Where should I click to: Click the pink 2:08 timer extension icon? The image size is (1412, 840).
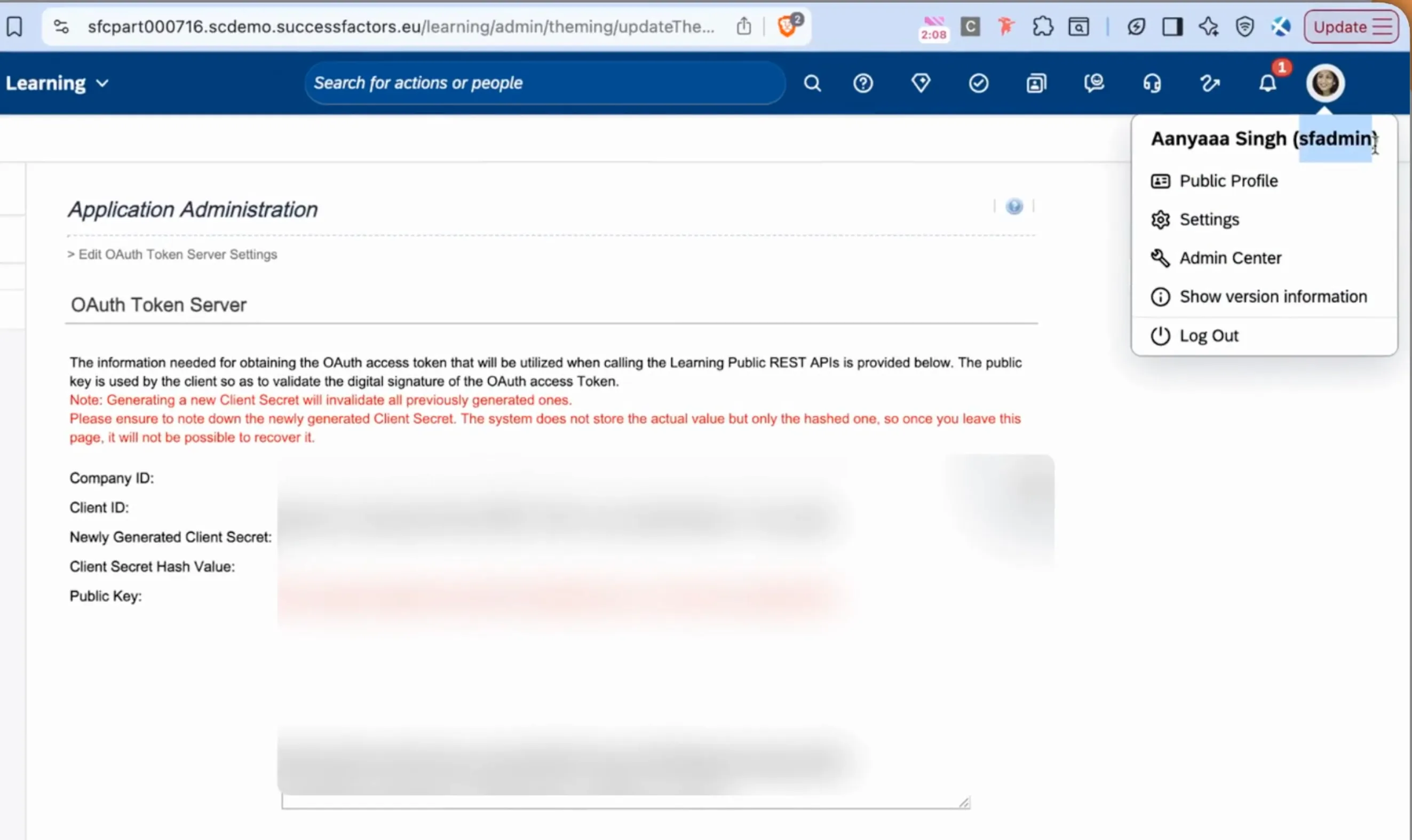(x=934, y=27)
